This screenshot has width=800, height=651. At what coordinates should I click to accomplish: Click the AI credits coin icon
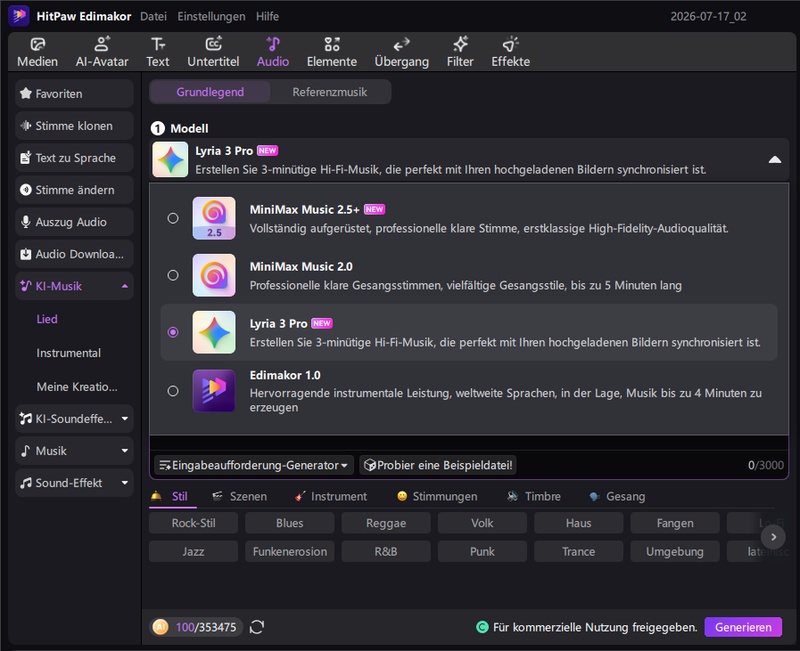pos(160,627)
